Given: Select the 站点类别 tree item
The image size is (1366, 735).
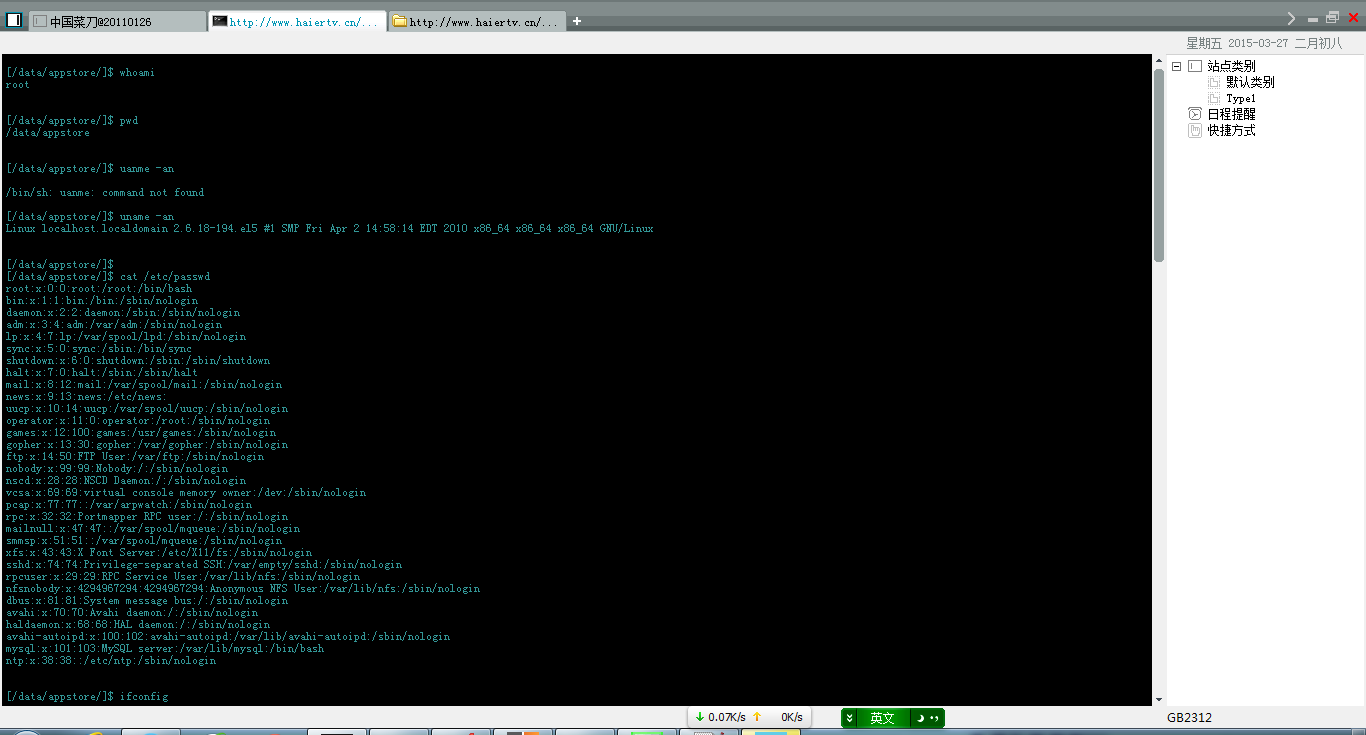Looking at the screenshot, I should pos(1231,66).
